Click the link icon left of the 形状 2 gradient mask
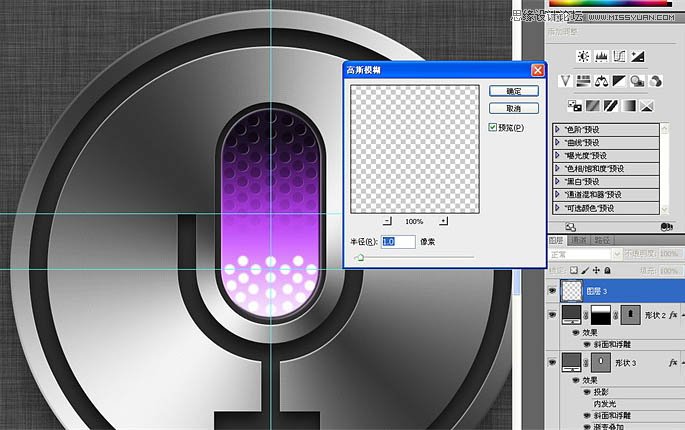 586,315
